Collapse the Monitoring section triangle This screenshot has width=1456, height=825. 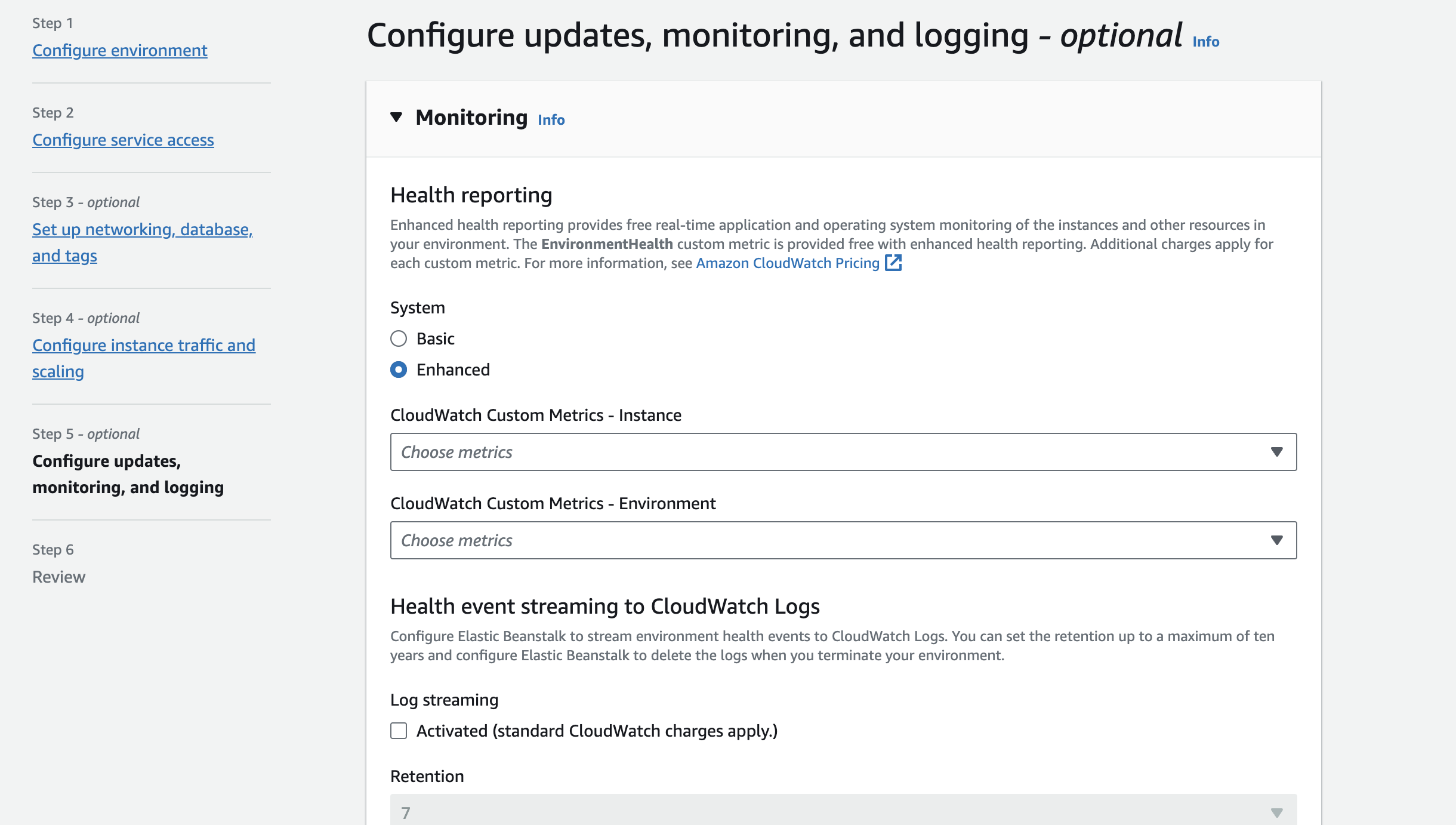(x=396, y=117)
